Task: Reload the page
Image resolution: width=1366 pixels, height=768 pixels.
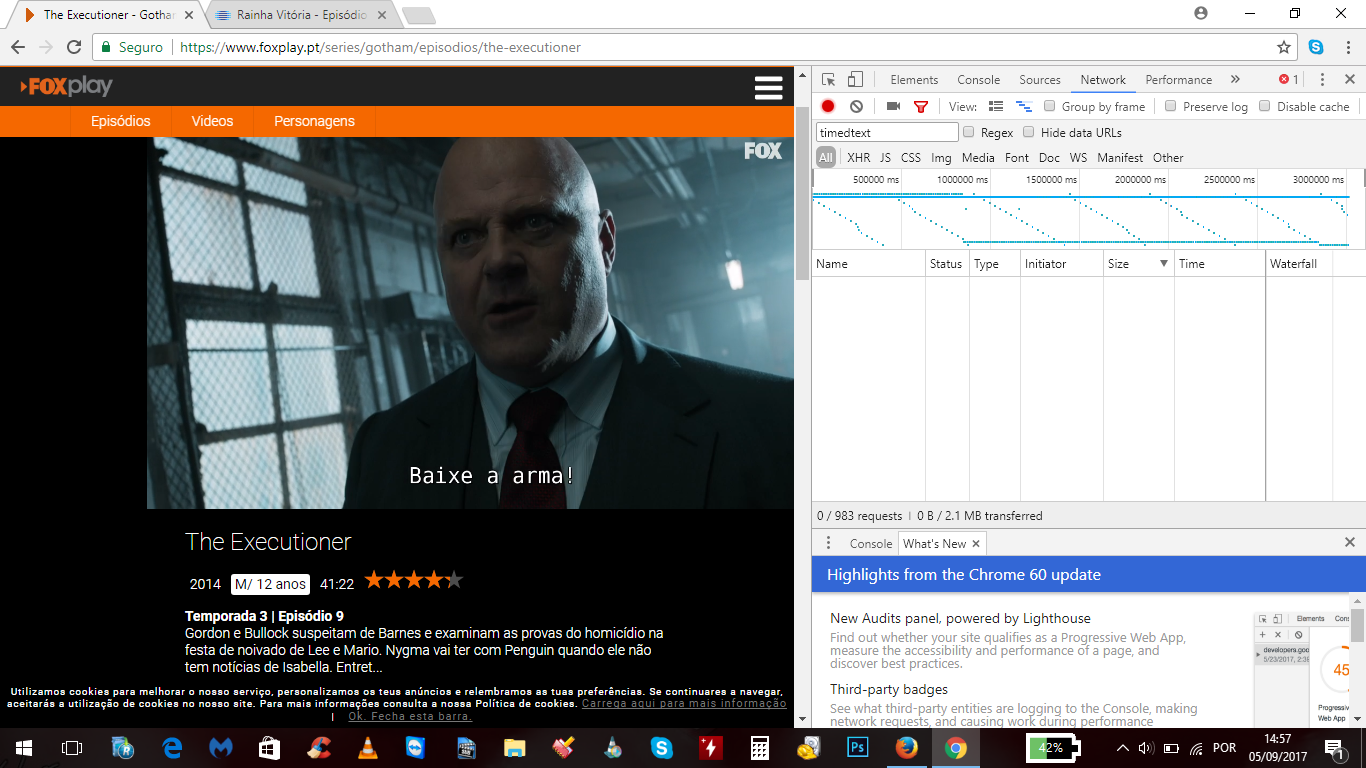Action: point(73,47)
